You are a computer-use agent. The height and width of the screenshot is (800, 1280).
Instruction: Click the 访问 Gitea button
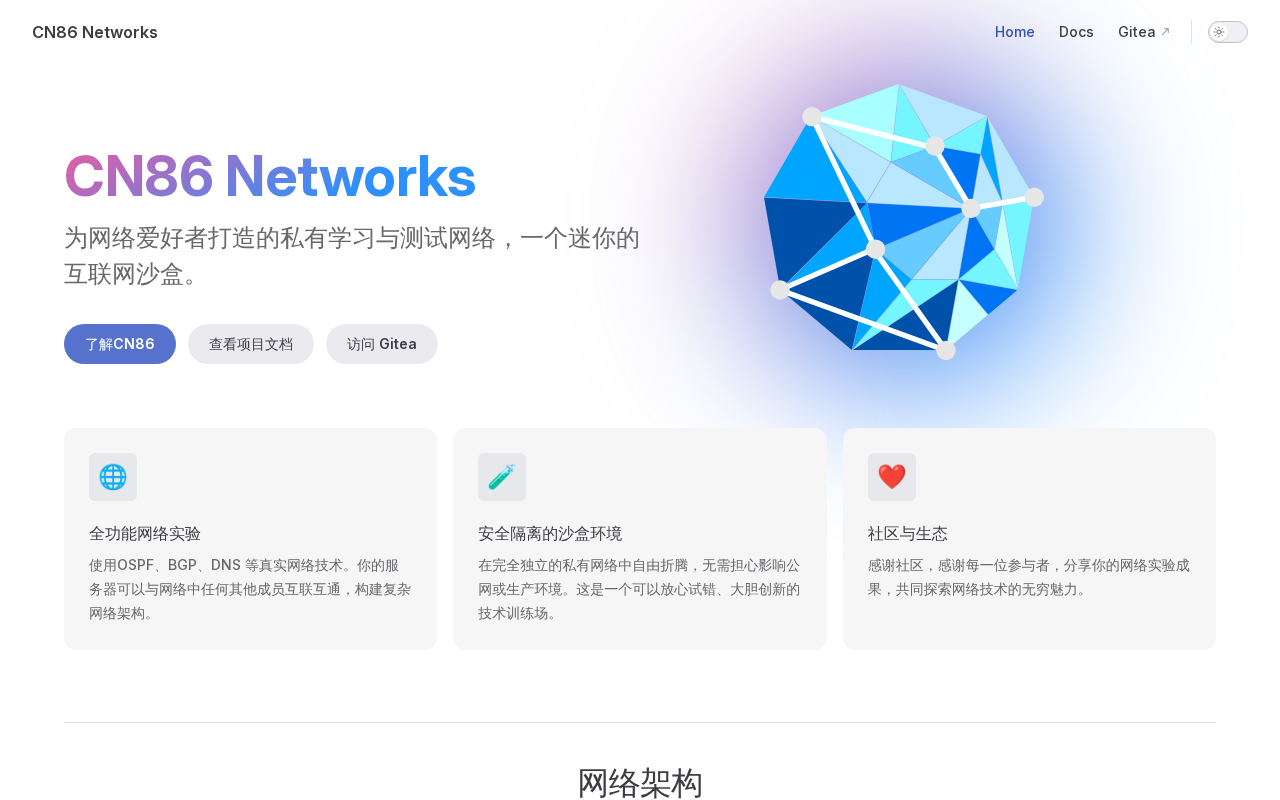click(x=382, y=344)
